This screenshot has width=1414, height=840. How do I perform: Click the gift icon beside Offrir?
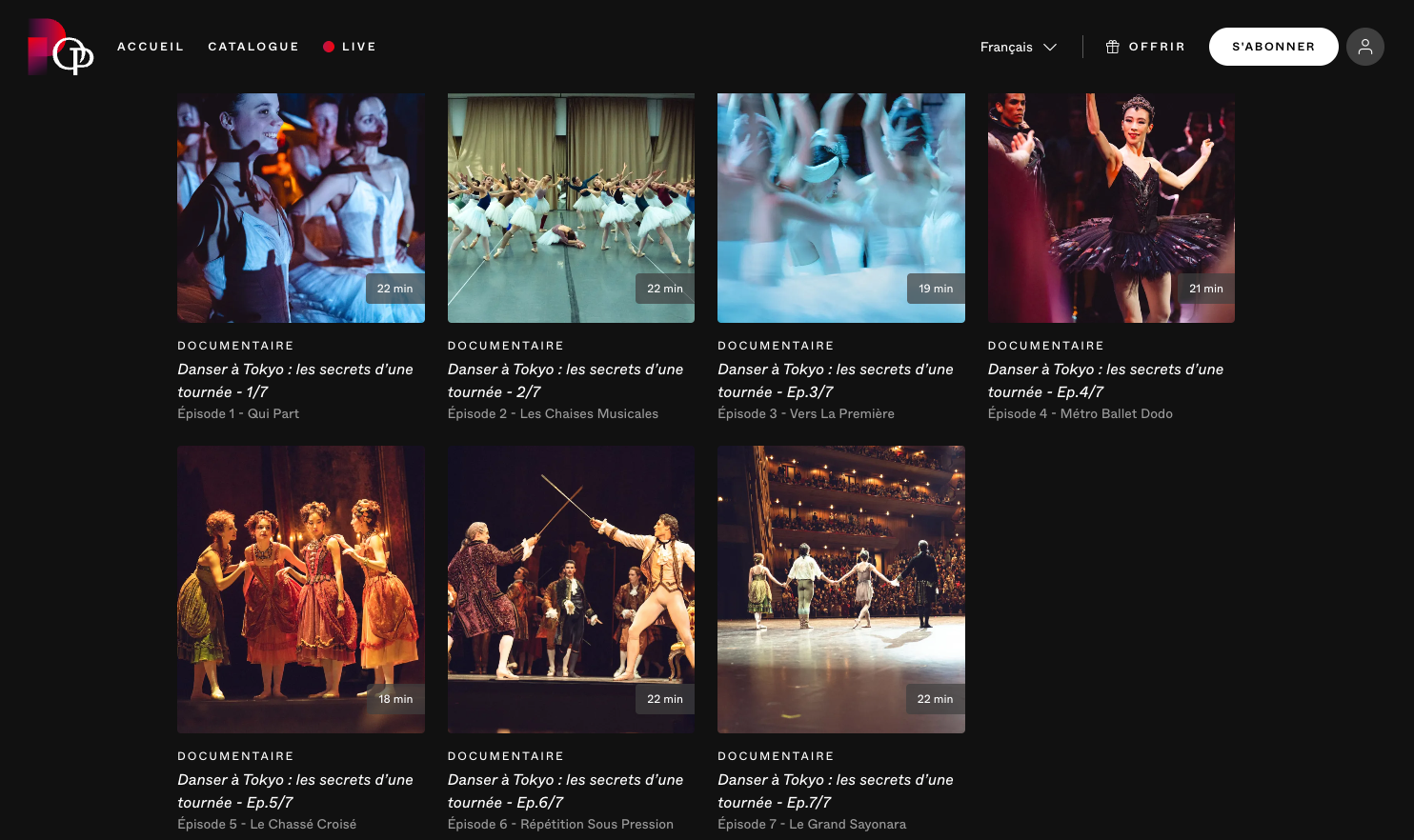point(1112,47)
